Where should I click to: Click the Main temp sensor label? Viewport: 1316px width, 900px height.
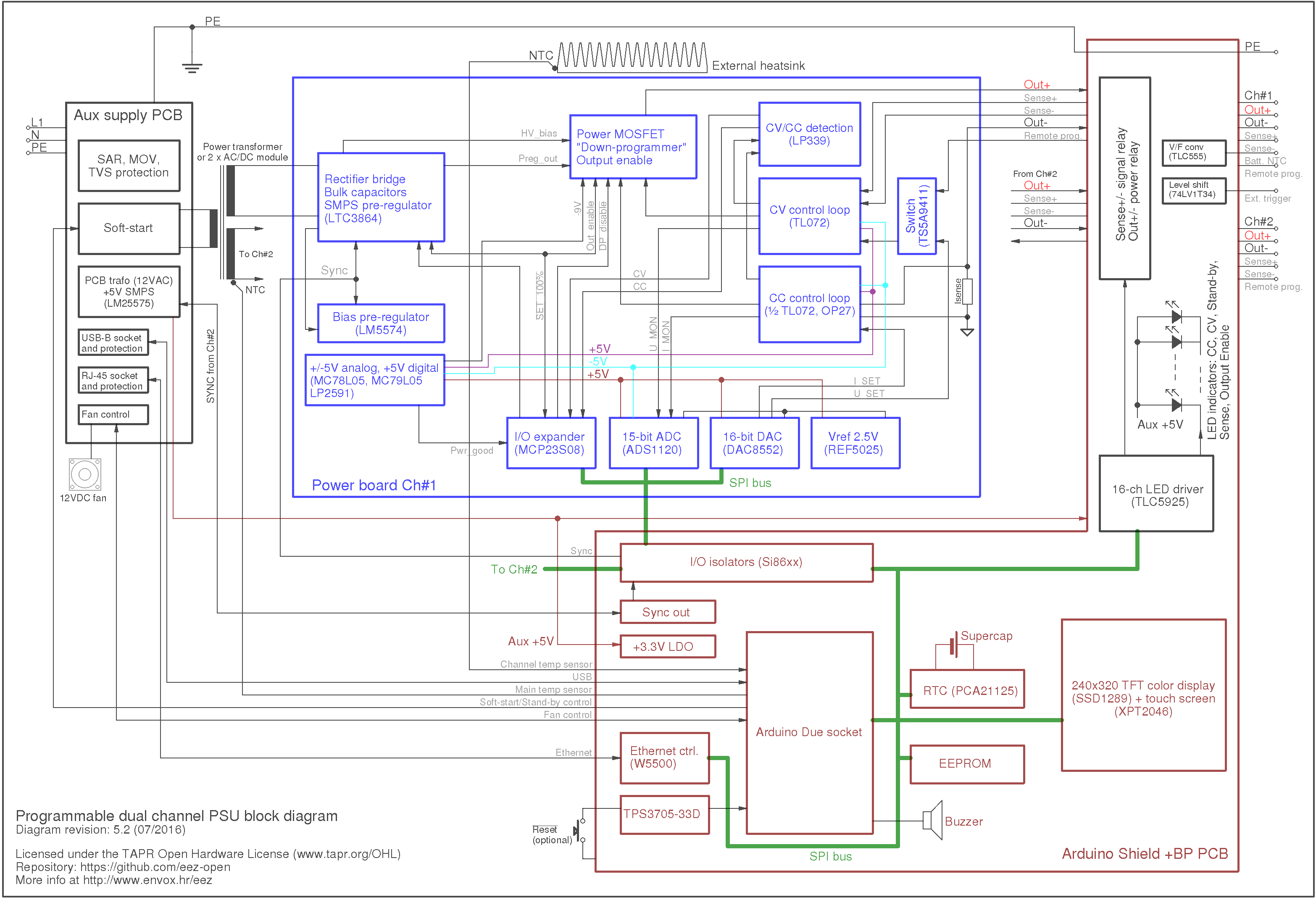point(553,689)
